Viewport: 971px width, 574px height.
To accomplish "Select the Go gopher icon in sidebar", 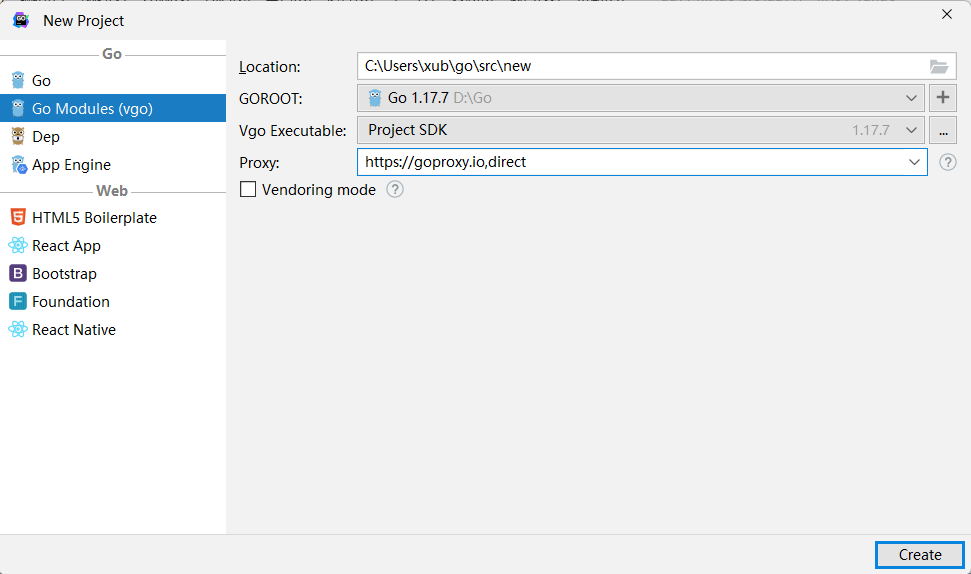I will (17, 80).
